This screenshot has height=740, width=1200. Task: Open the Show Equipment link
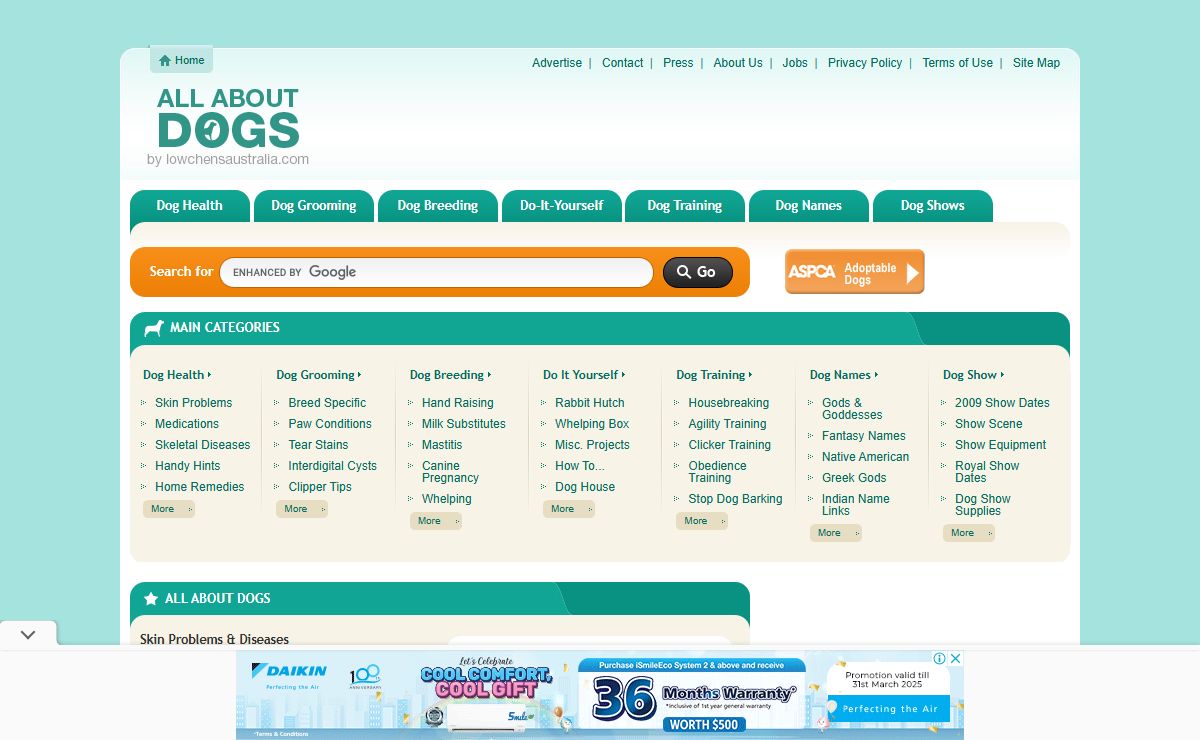[1000, 445]
